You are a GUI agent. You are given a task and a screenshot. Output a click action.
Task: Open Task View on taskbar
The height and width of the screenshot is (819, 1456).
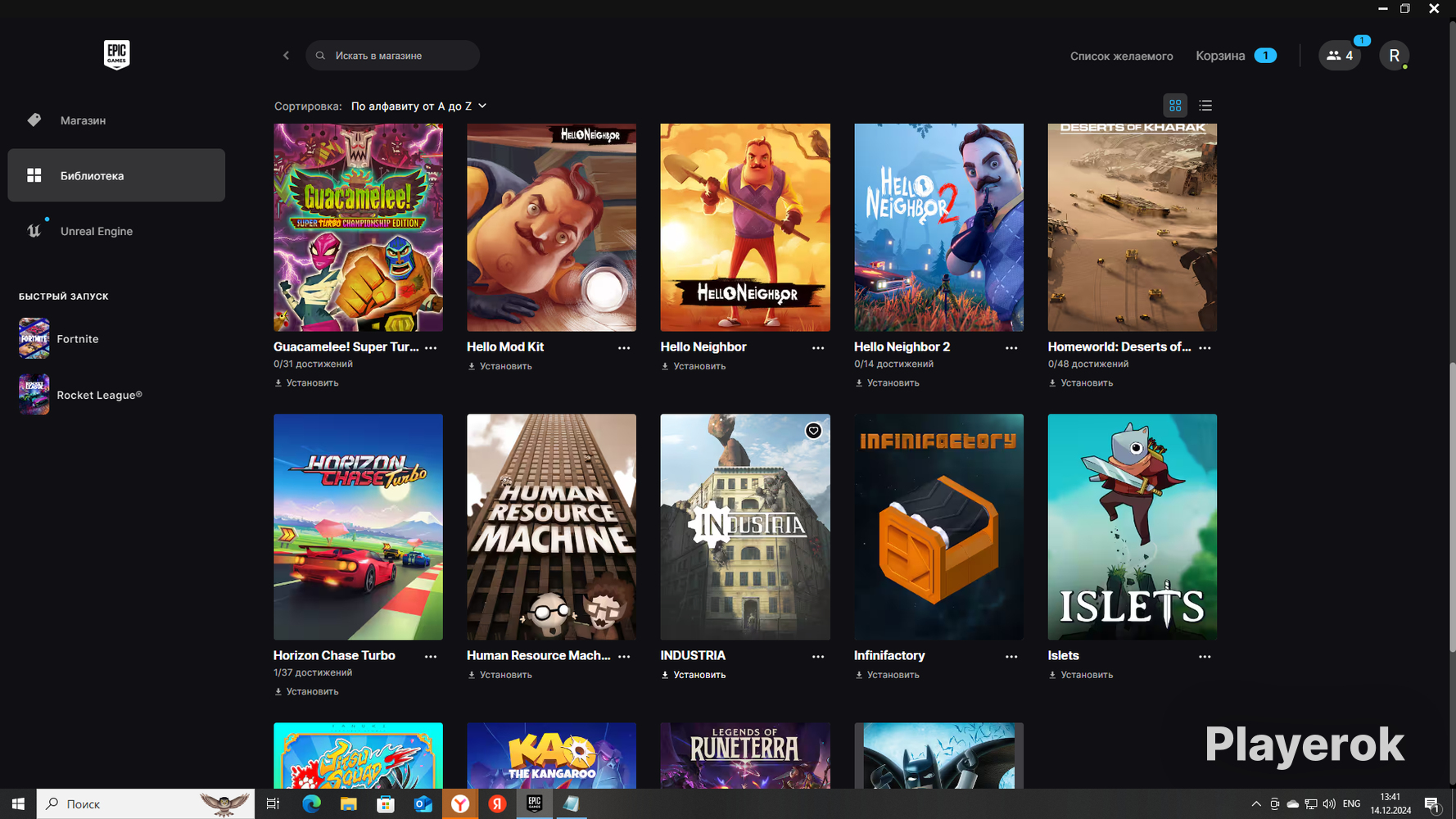click(x=273, y=804)
